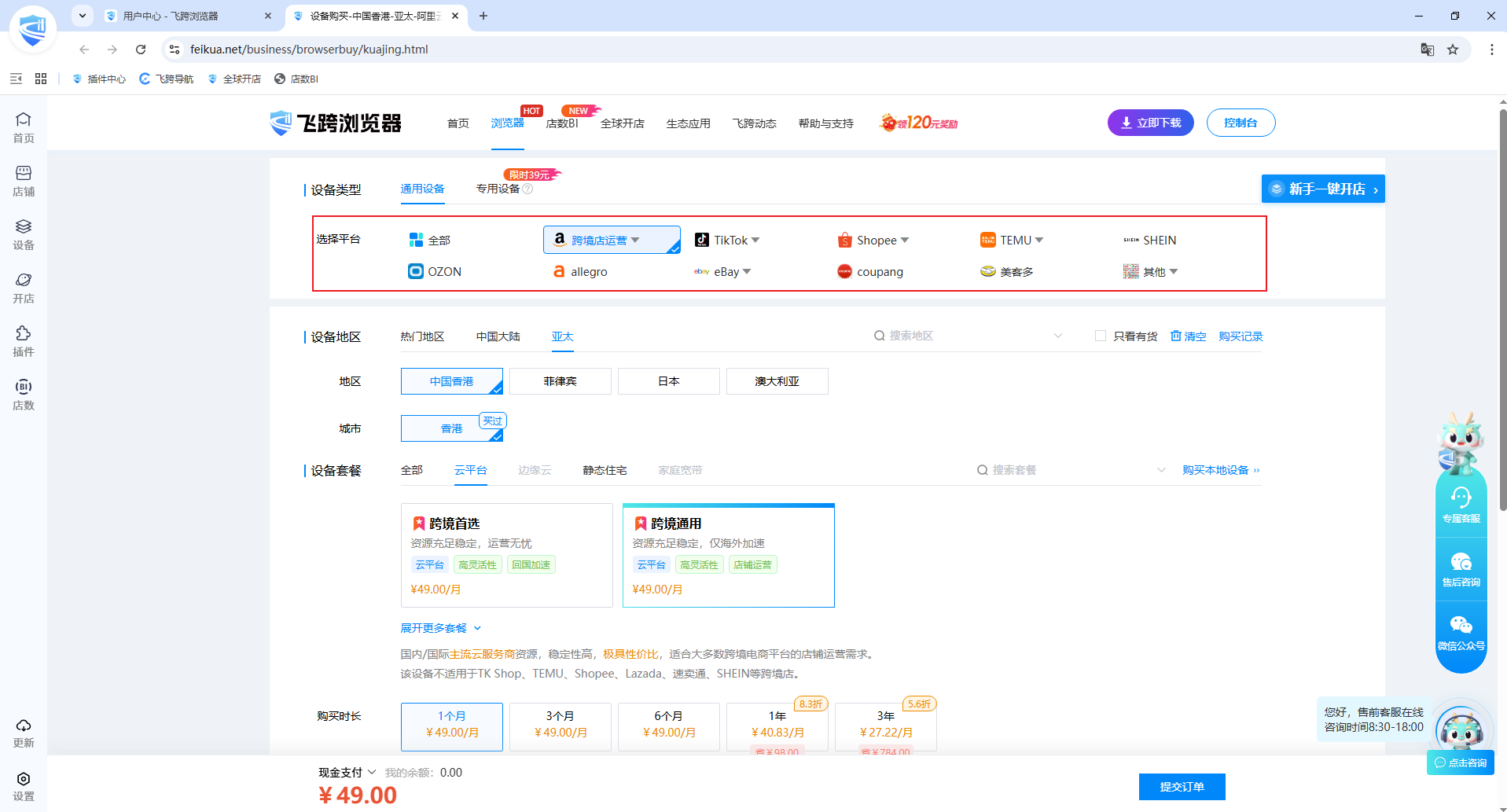
Task: Open the 店数BI menu in top navigation
Action: [562, 123]
